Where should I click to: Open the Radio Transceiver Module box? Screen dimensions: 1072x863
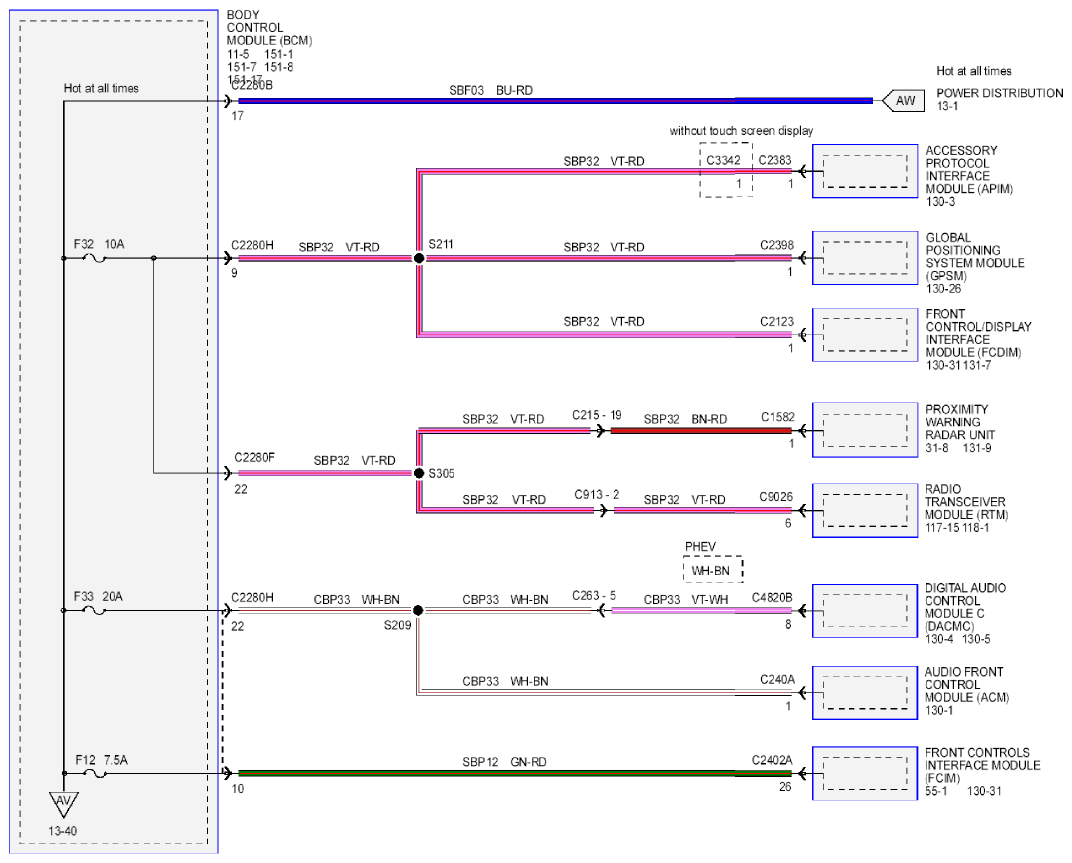[x=865, y=510]
